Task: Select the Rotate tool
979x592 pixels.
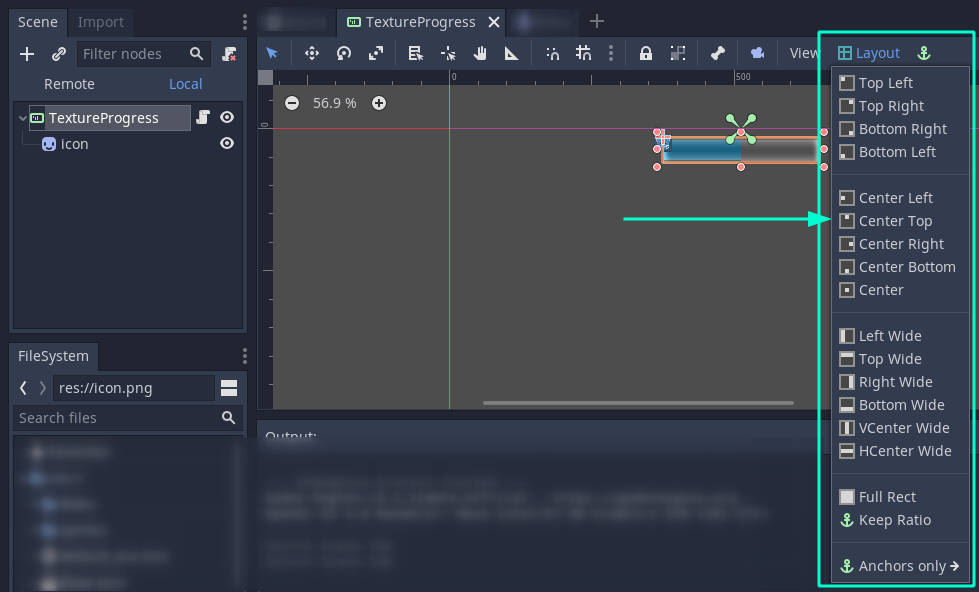Action: 342,53
